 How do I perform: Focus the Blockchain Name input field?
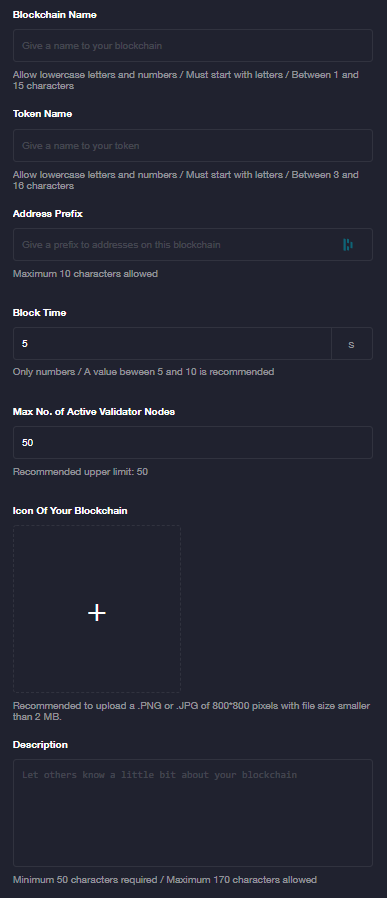193,45
